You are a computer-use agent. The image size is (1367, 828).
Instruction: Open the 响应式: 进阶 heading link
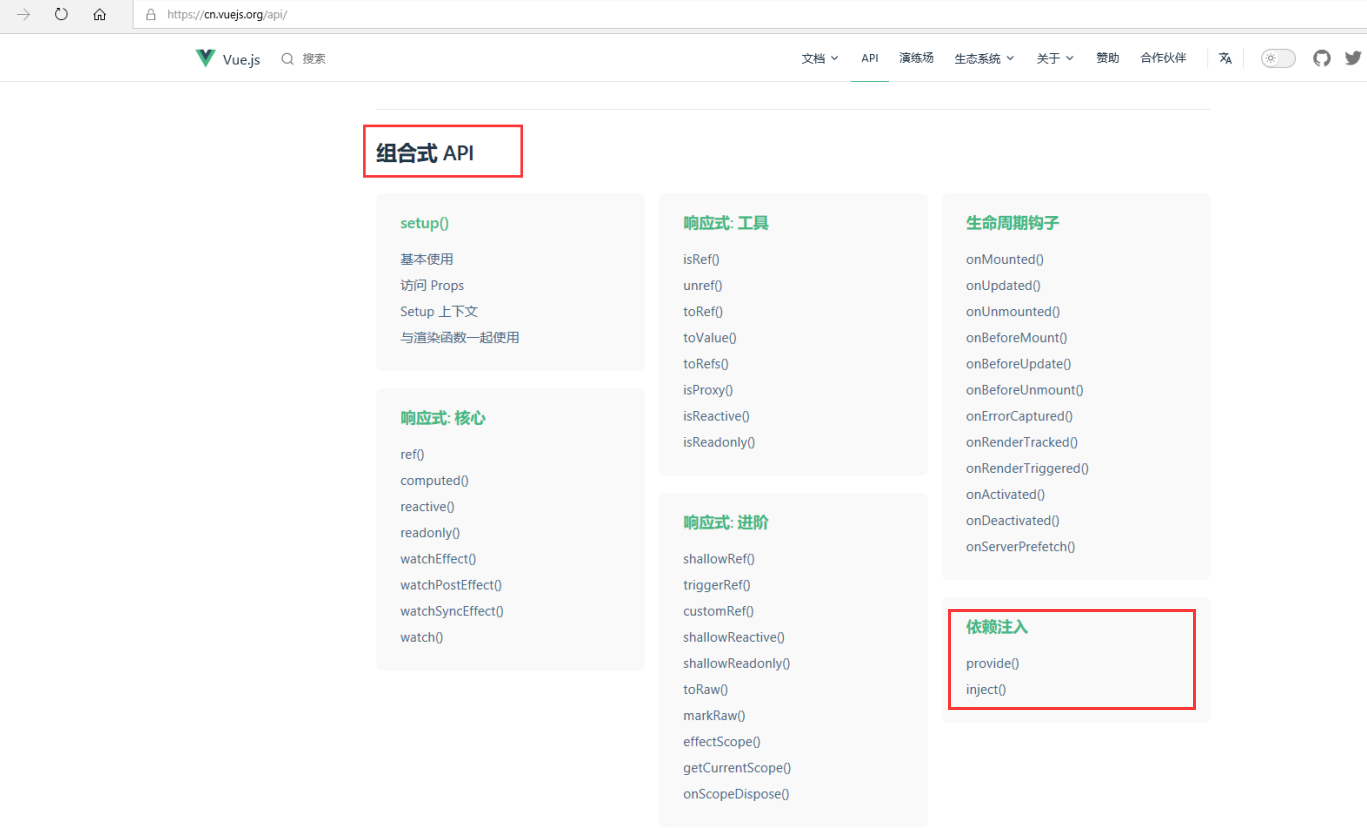coord(726,522)
